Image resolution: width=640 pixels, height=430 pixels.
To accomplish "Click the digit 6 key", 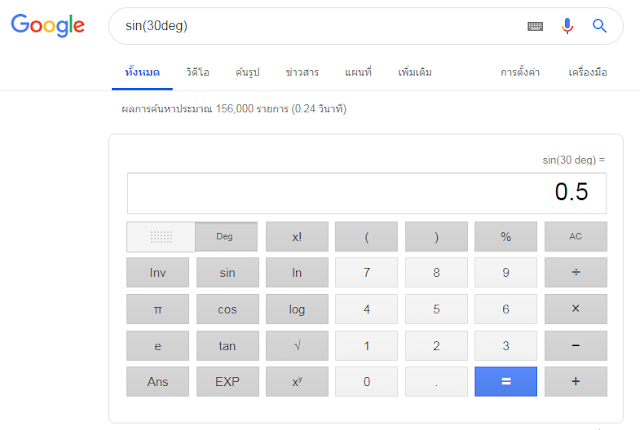I will coord(506,309).
